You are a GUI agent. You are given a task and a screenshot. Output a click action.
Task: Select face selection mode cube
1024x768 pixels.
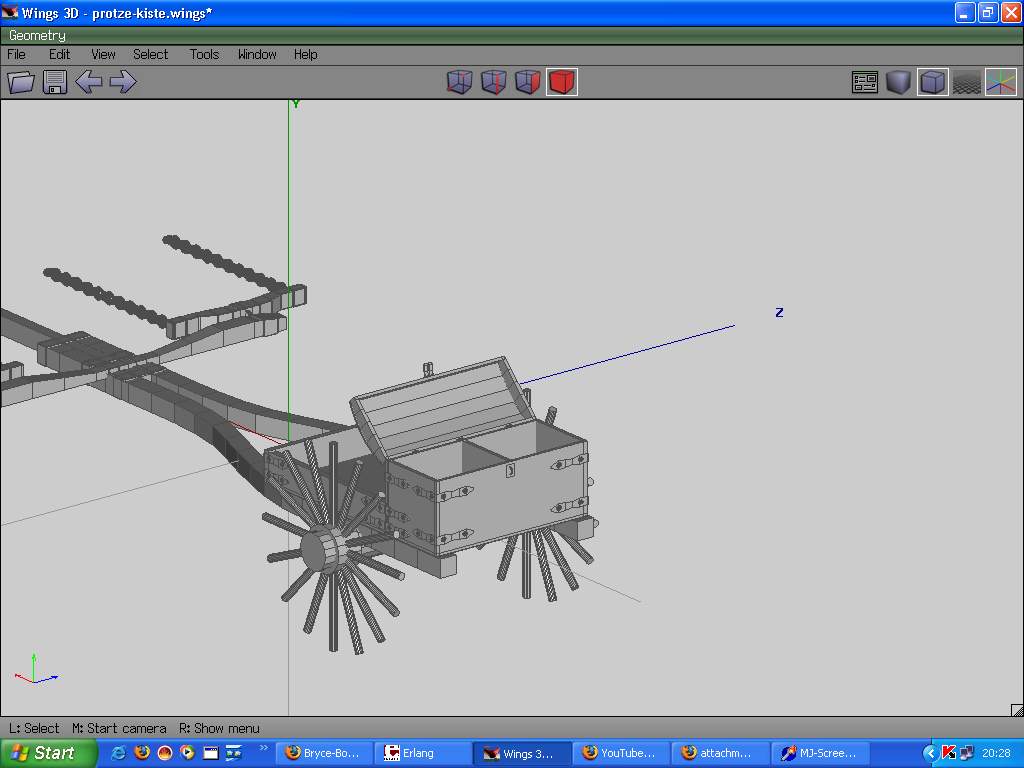pyautogui.click(x=528, y=82)
